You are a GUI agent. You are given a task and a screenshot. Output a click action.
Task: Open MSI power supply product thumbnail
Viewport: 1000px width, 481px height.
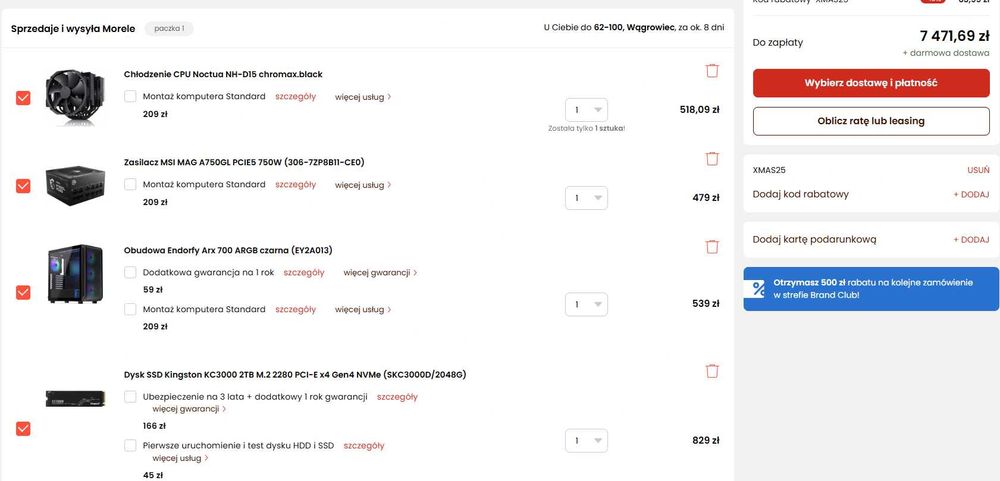[75, 186]
